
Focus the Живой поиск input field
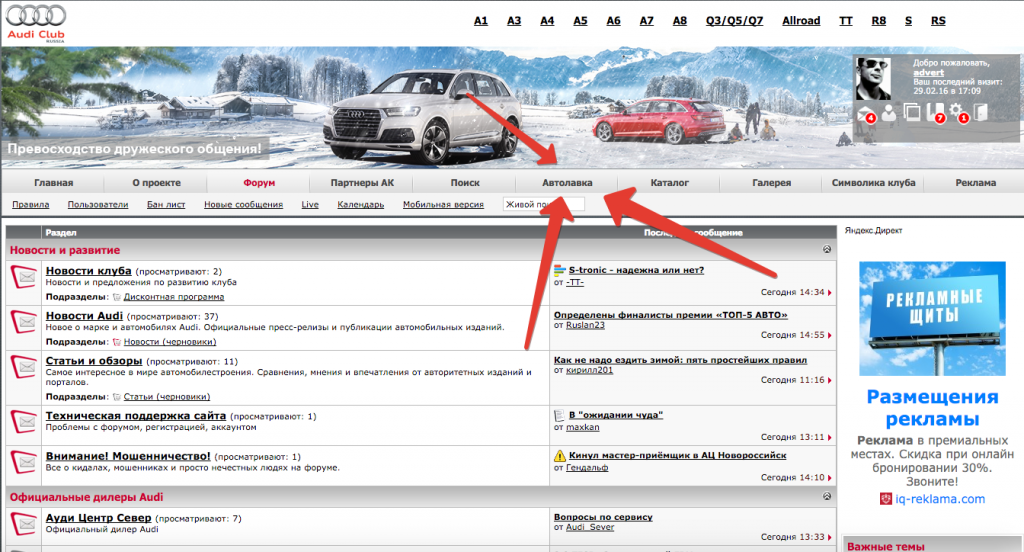543,204
